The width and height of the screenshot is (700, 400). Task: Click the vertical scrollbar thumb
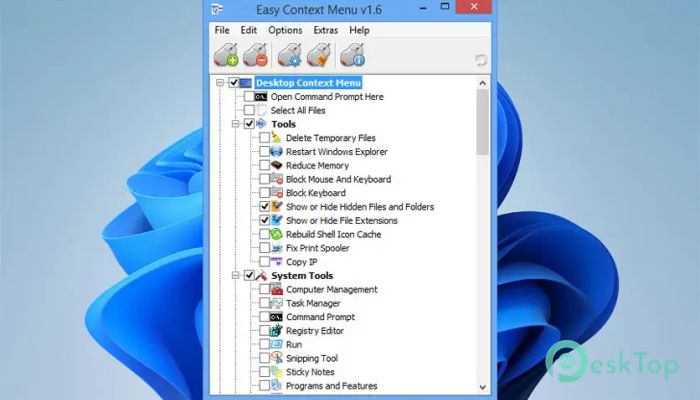click(483, 122)
